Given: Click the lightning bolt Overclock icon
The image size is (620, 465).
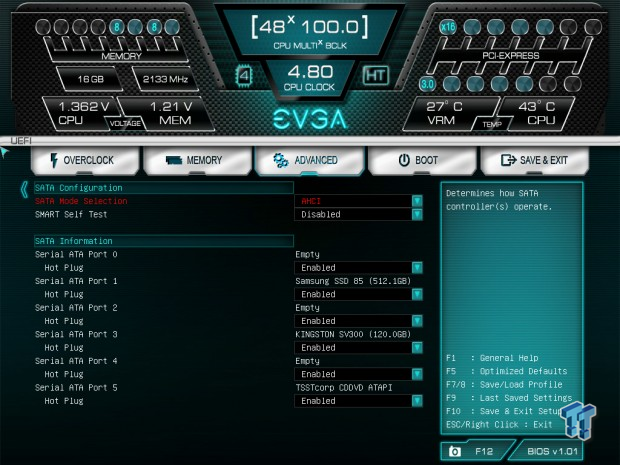Looking at the screenshot, I should (54, 161).
